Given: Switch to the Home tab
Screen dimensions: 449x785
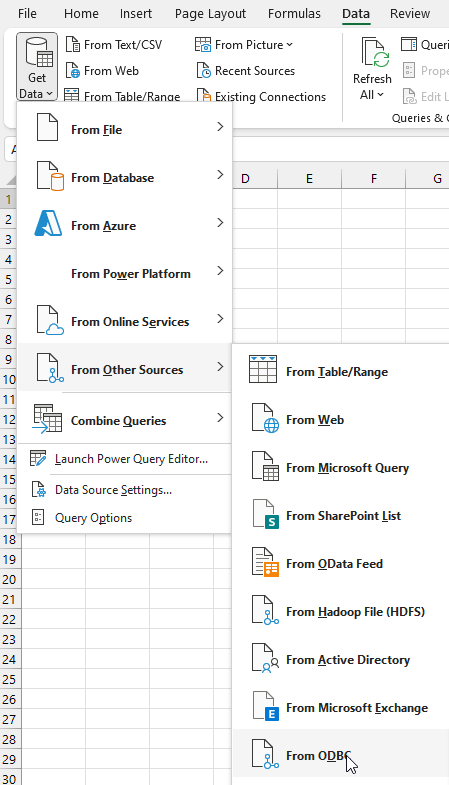Looking at the screenshot, I should pyautogui.click(x=81, y=14).
